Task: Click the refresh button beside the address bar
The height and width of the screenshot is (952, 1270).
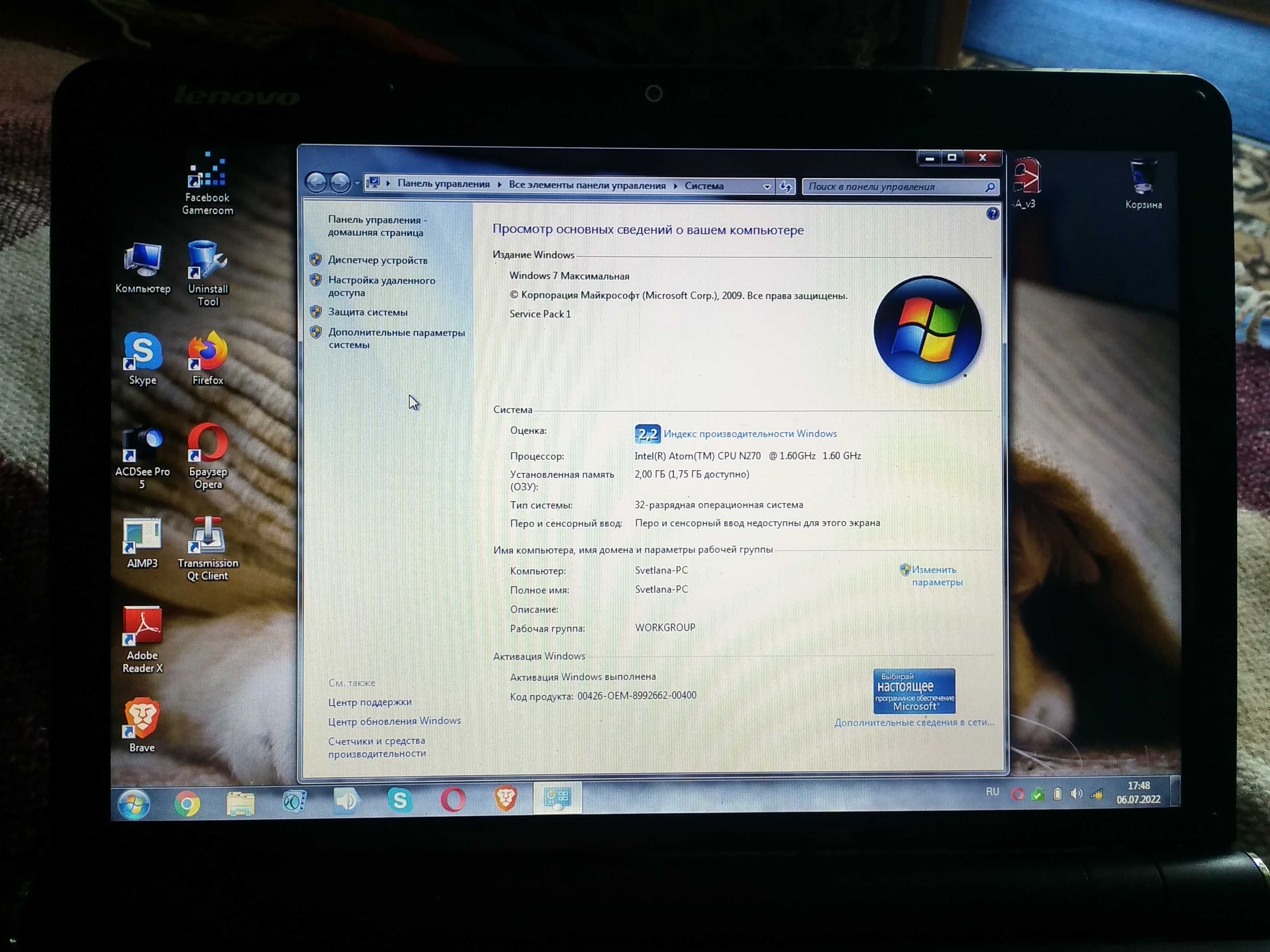Action: click(785, 186)
